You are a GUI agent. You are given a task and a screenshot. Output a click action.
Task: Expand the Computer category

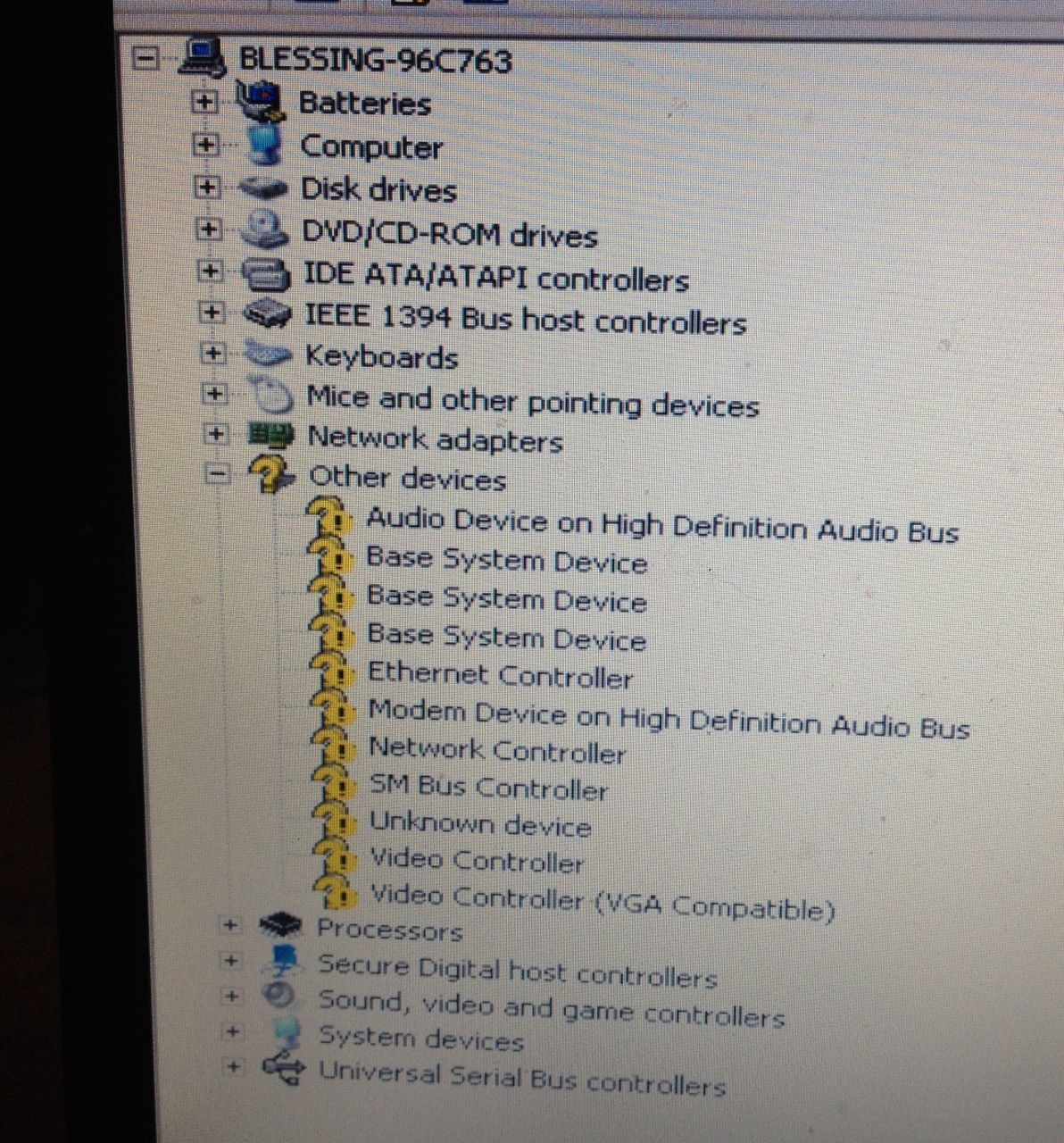click(206, 144)
